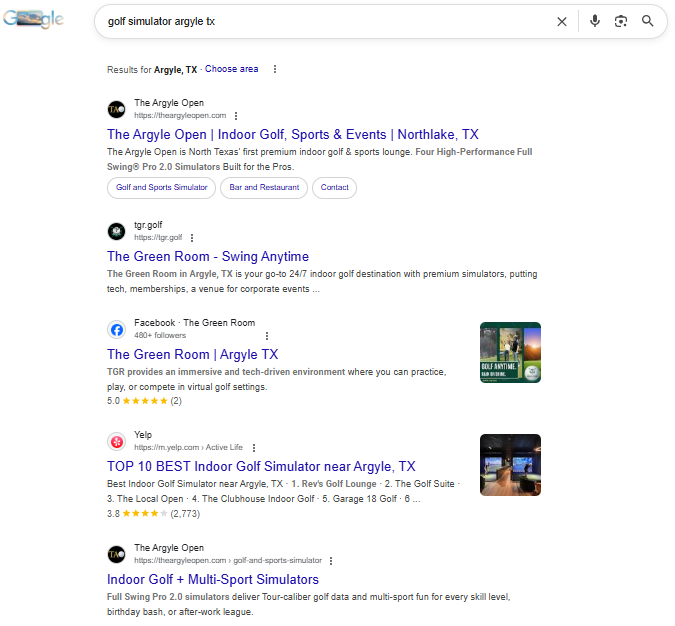The image size is (675, 626).
Task: Click the Google logo
Action: (x=33, y=21)
